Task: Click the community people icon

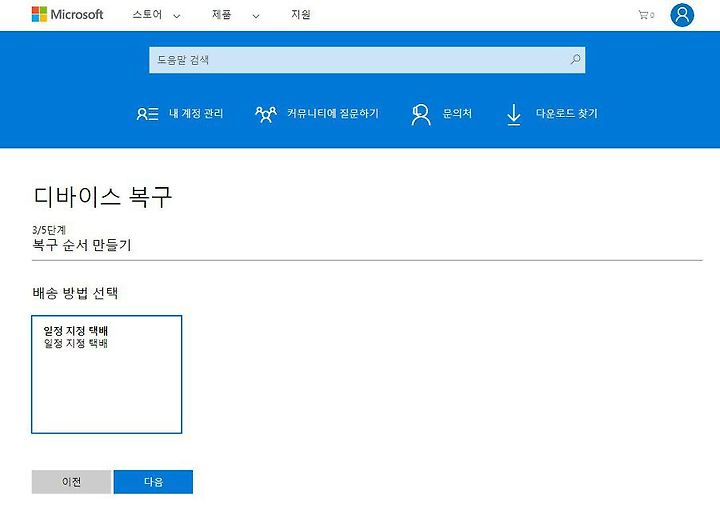Action: (266, 114)
